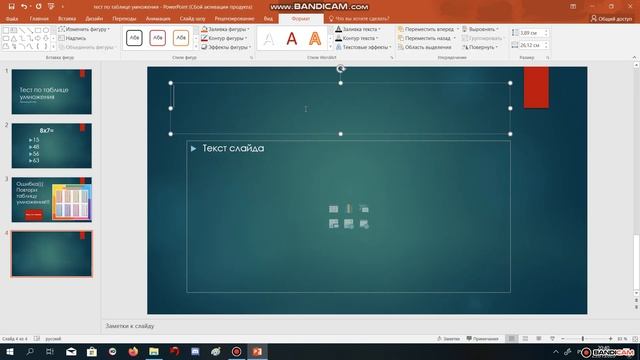Switch to the Анимация ribbon tab
640x360 pixels.
(x=158, y=19)
